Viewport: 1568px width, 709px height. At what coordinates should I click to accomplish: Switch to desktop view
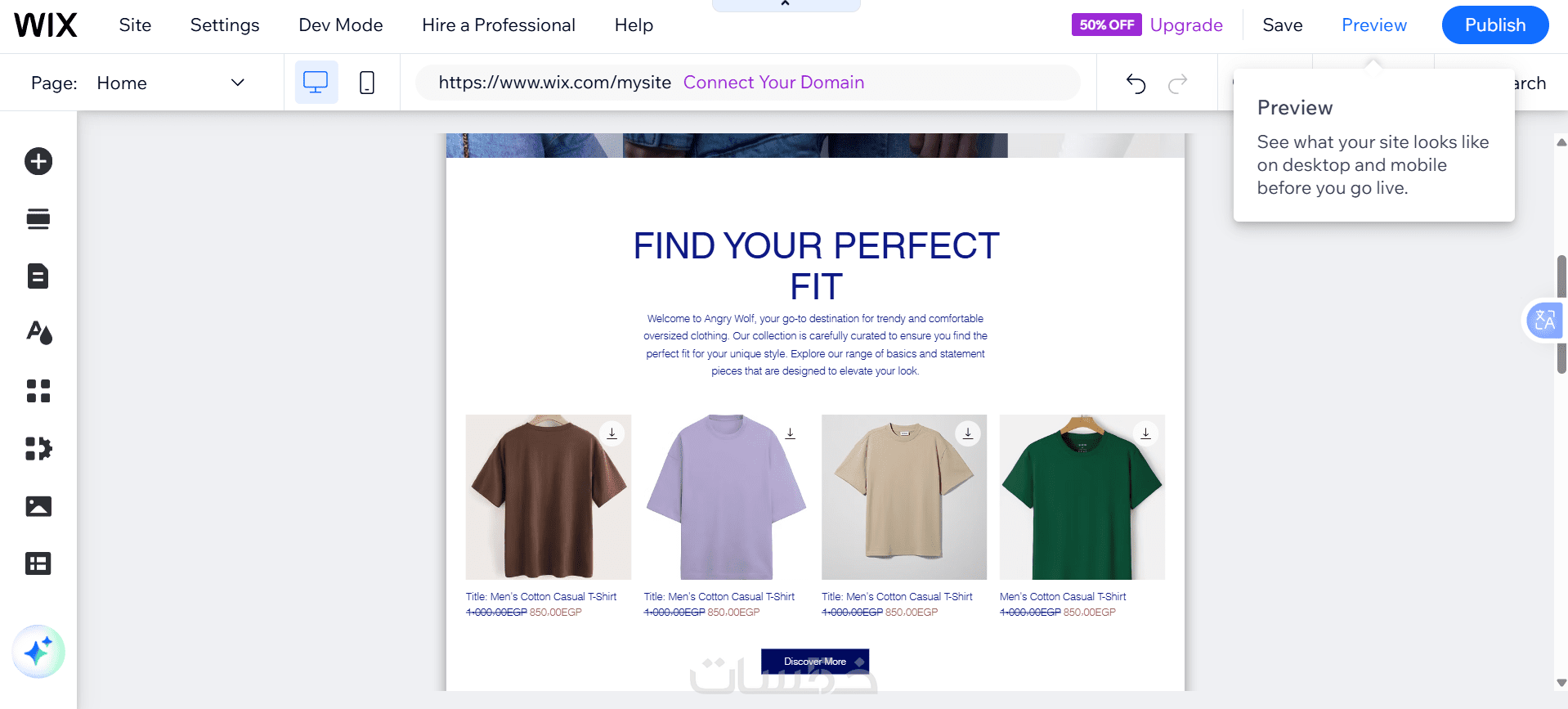(316, 83)
